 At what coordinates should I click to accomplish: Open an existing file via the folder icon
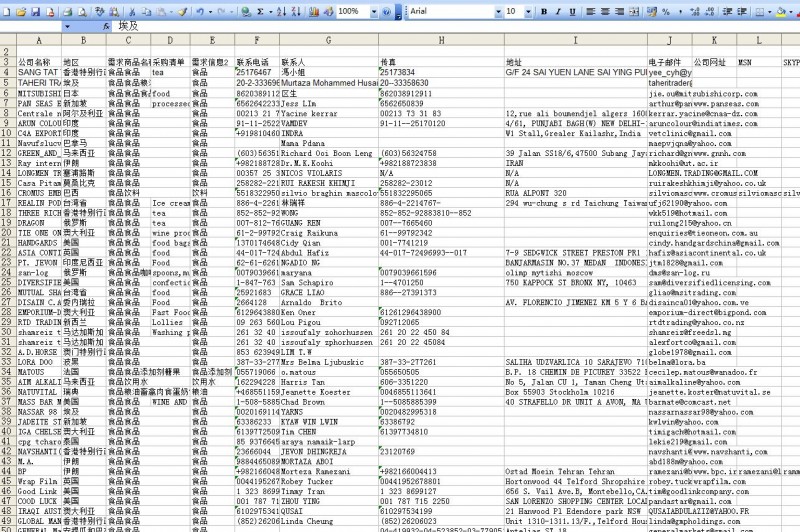(x=21, y=12)
